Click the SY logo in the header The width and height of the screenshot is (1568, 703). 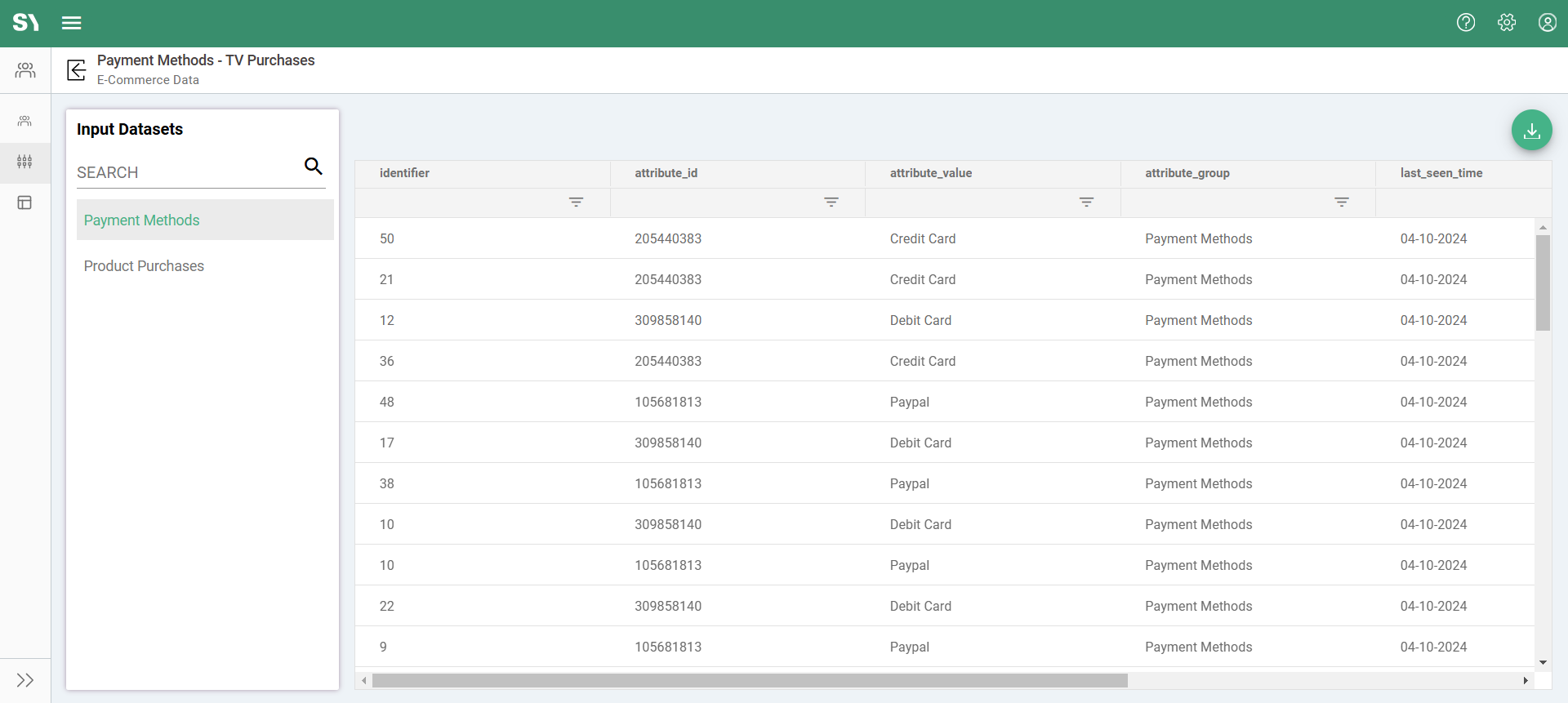25,23
